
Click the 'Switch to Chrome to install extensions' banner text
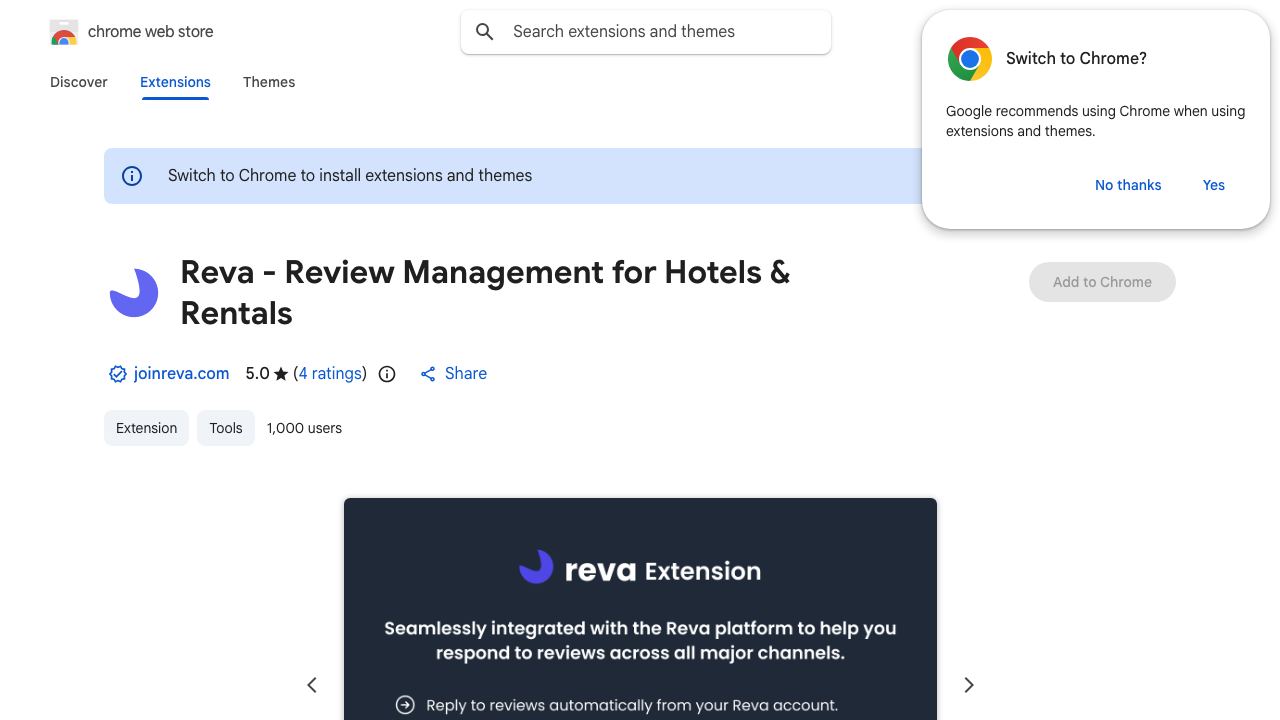coord(350,176)
